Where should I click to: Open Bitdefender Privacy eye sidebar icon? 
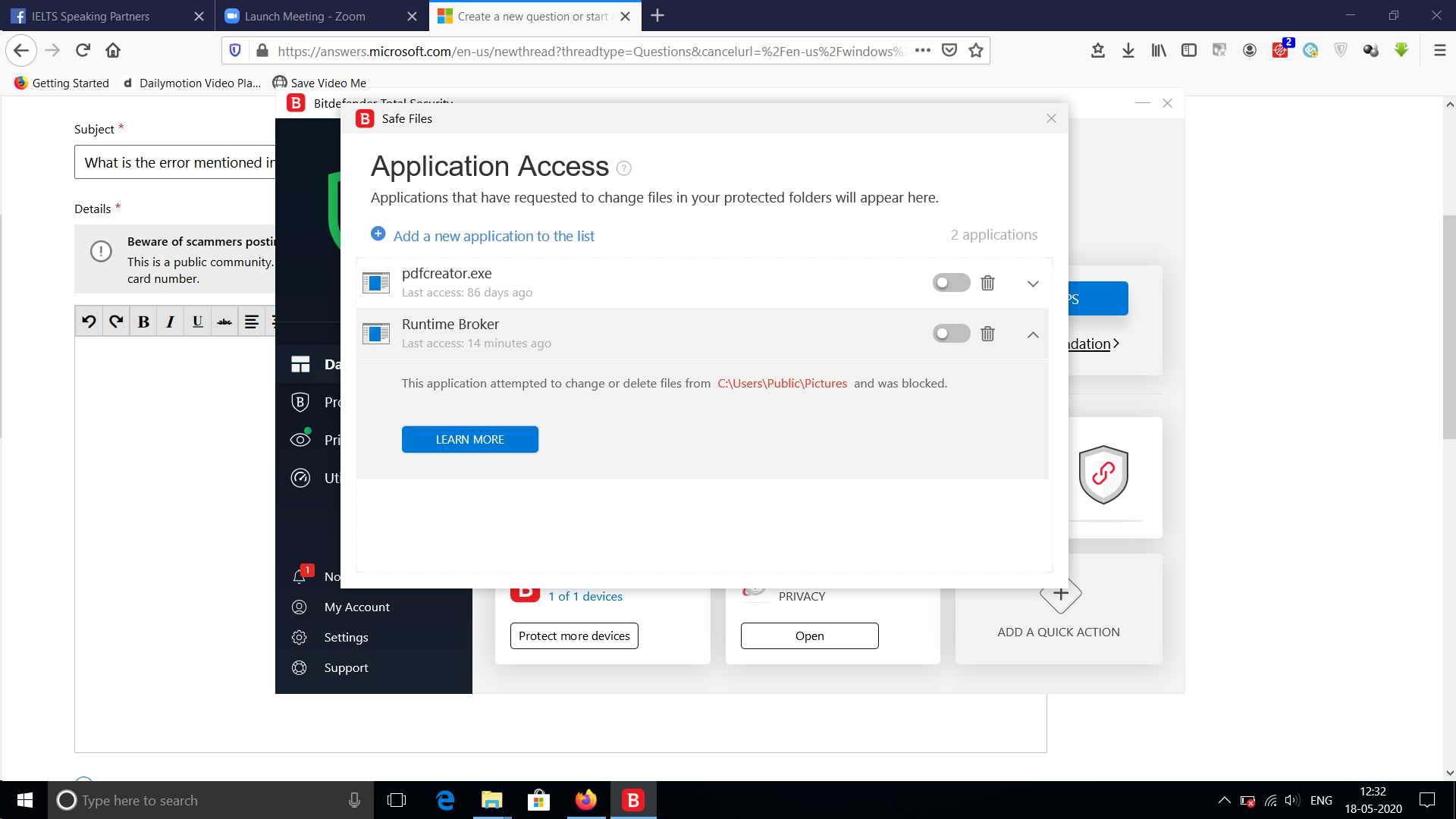(301, 440)
